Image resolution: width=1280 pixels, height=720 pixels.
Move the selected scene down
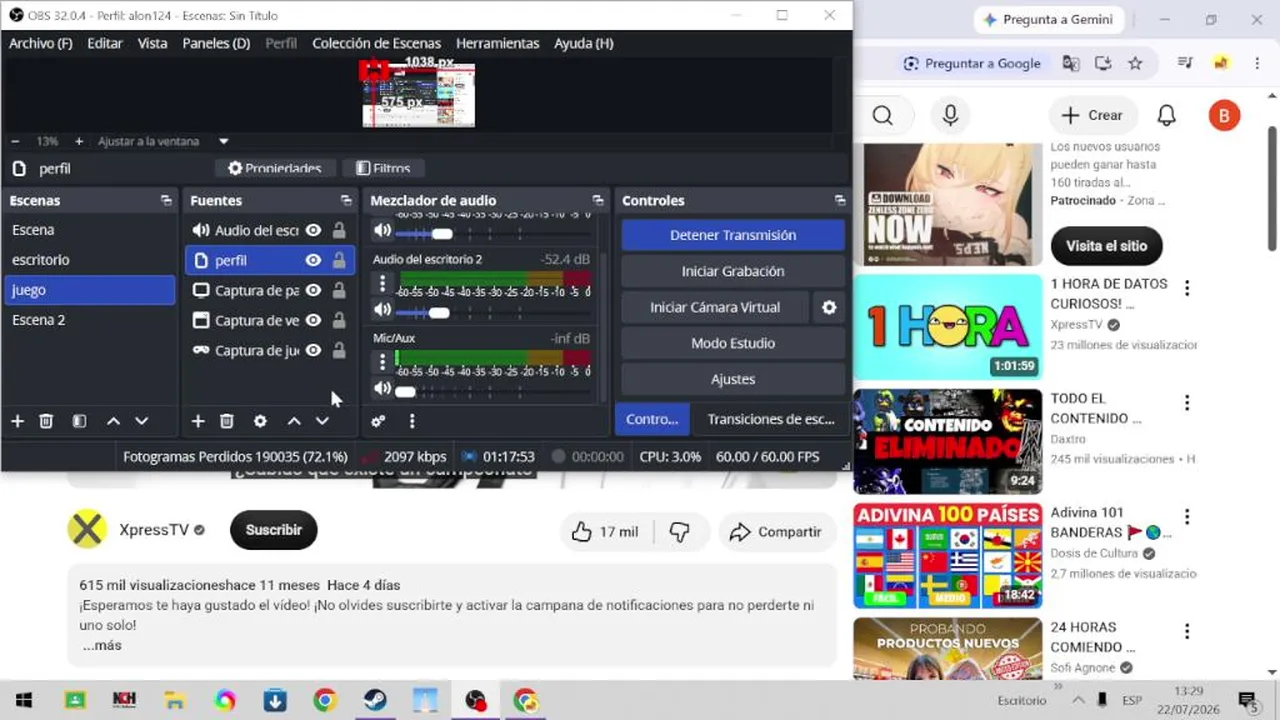click(141, 421)
